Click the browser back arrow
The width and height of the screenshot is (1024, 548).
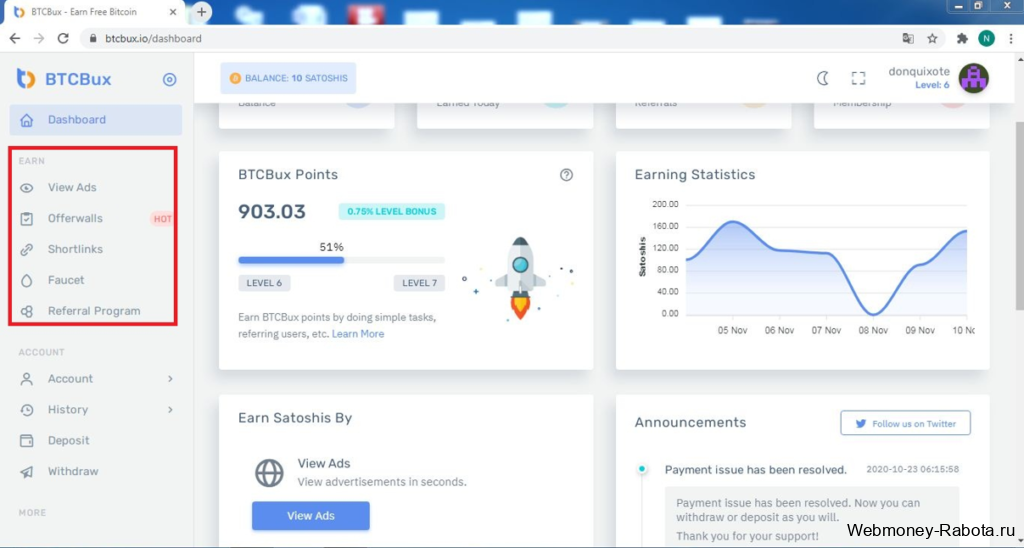click(x=15, y=39)
